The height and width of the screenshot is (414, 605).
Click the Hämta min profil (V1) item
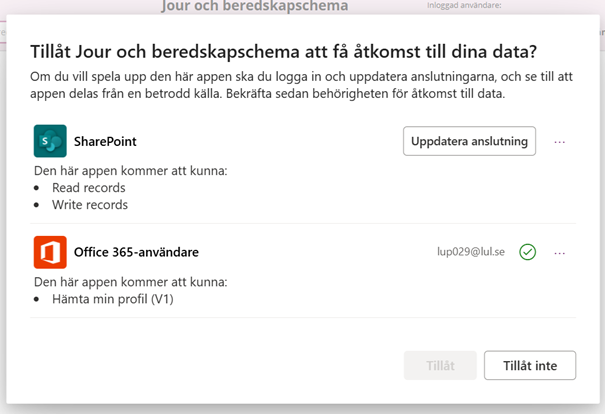(x=113, y=299)
